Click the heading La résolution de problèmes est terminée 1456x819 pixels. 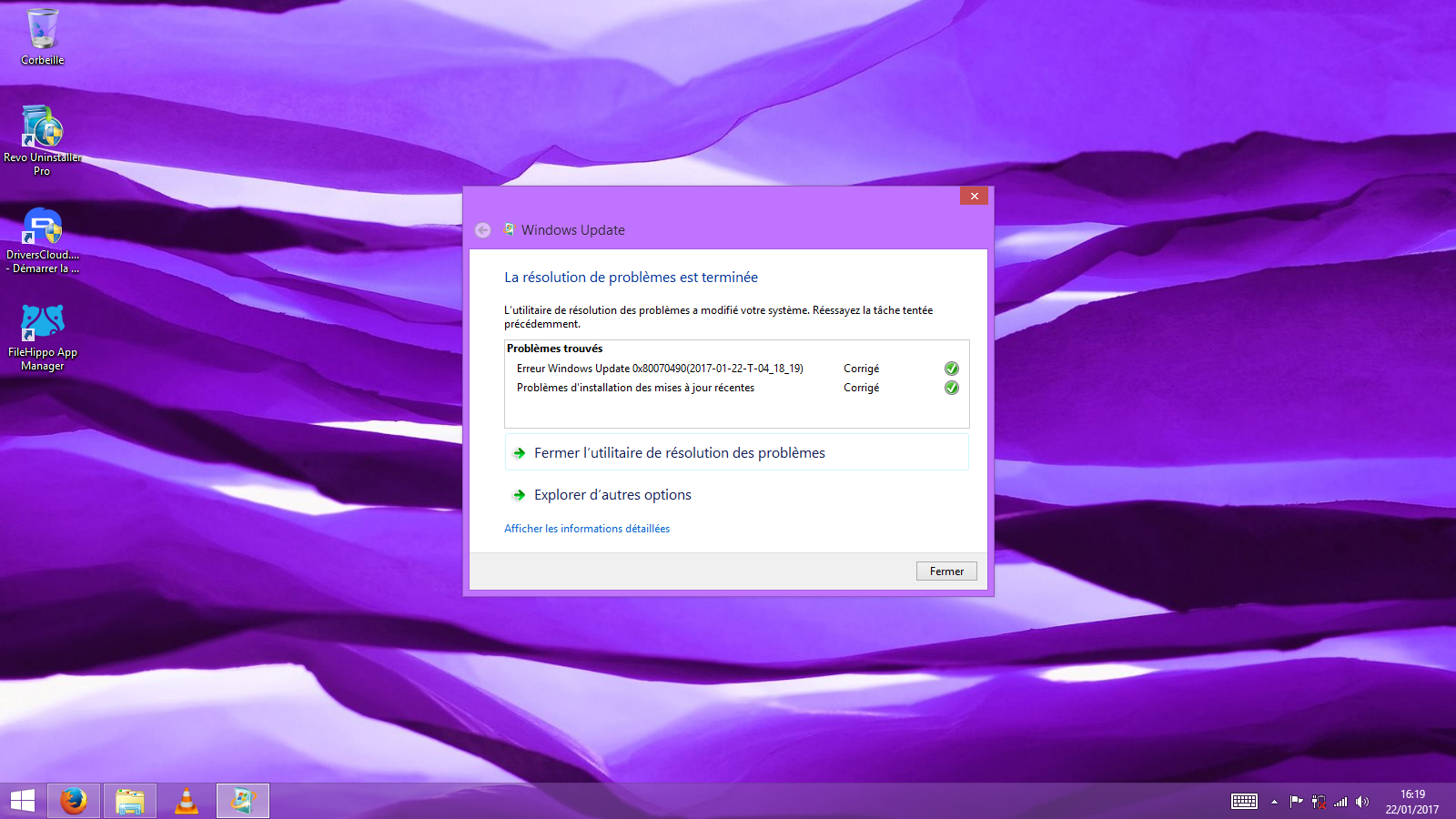point(631,278)
